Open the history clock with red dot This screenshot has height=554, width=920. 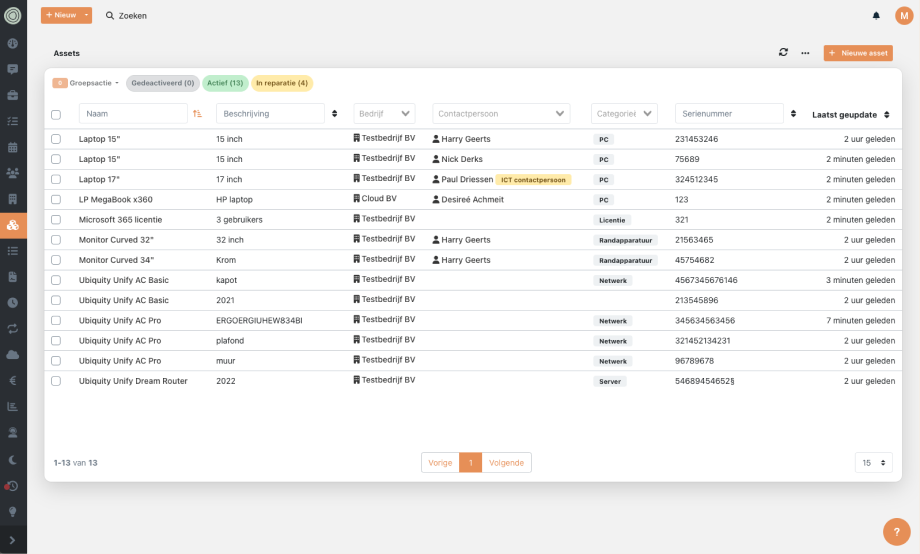coord(12,486)
